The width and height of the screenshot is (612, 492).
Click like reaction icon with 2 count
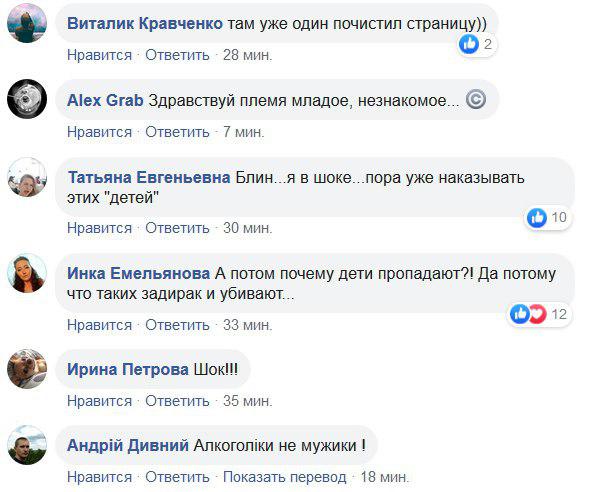pyautogui.click(x=469, y=44)
